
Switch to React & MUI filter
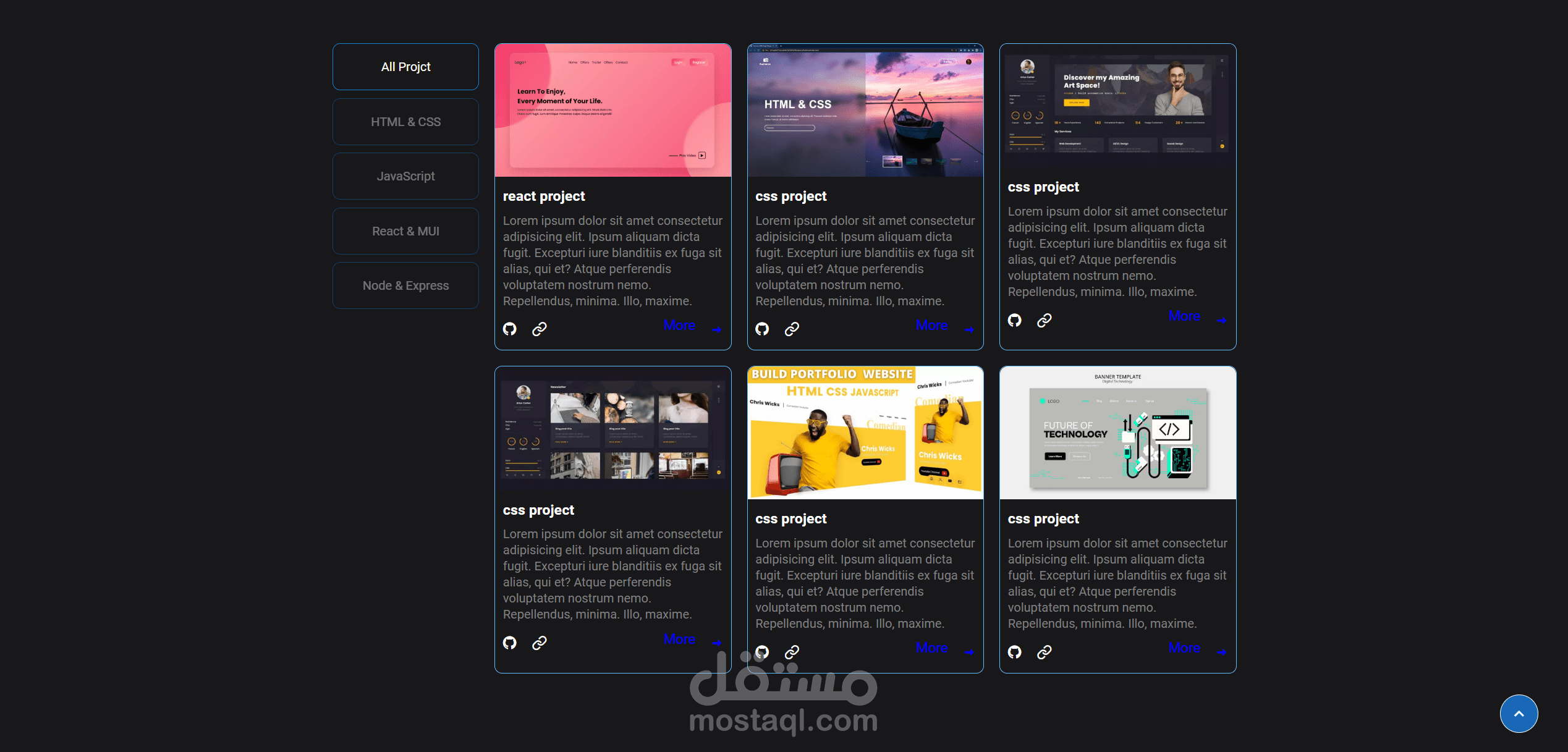coord(405,231)
